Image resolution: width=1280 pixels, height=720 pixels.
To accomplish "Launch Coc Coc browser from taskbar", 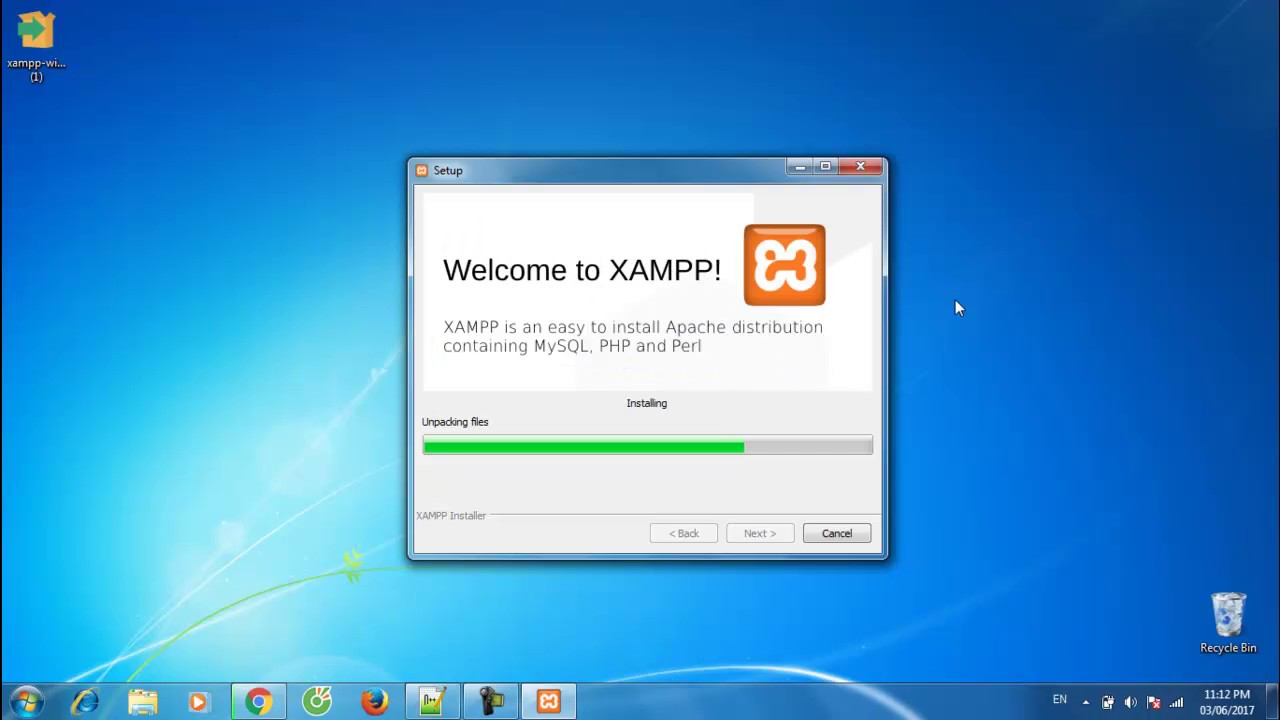I will tap(317, 702).
